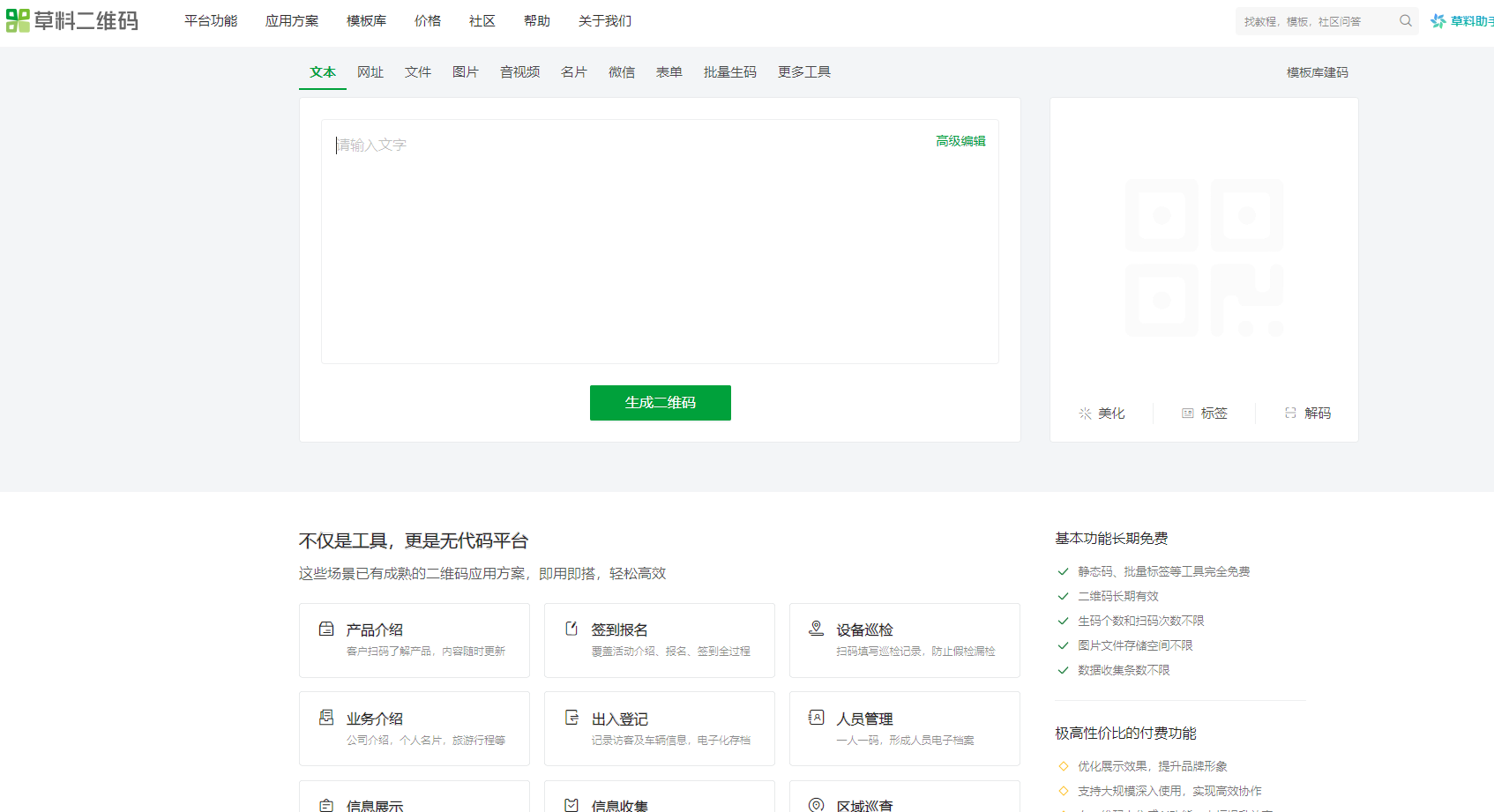Click the 出入登记 document icon
This screenshot has height=812, width=1494.
click(571, 718)
